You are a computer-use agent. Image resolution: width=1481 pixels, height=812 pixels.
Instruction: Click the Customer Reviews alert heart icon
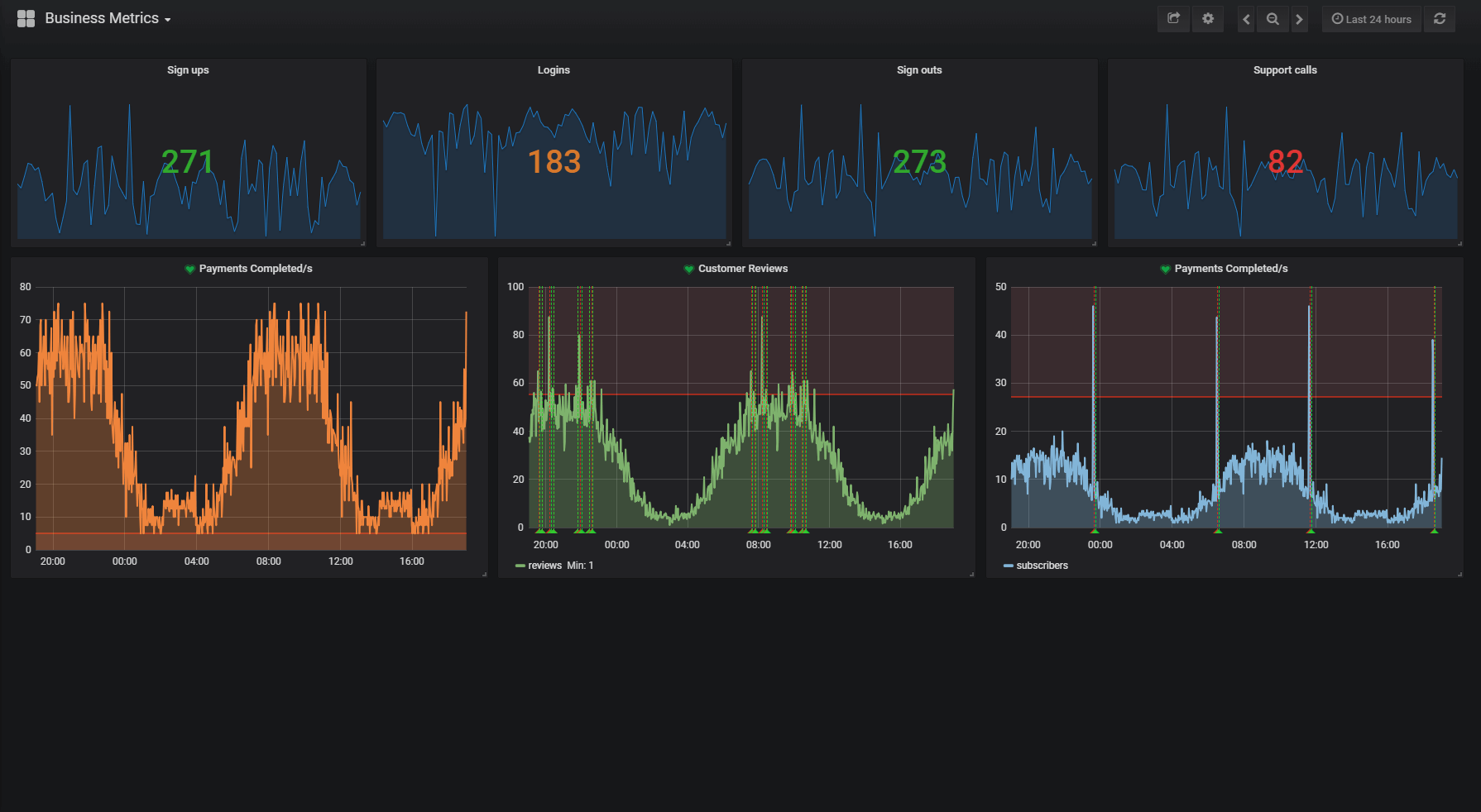coord(688,269)
